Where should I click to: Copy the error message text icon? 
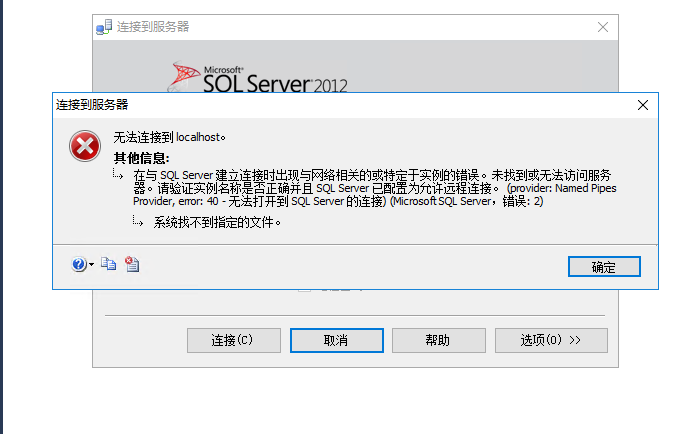coord(110,265)
